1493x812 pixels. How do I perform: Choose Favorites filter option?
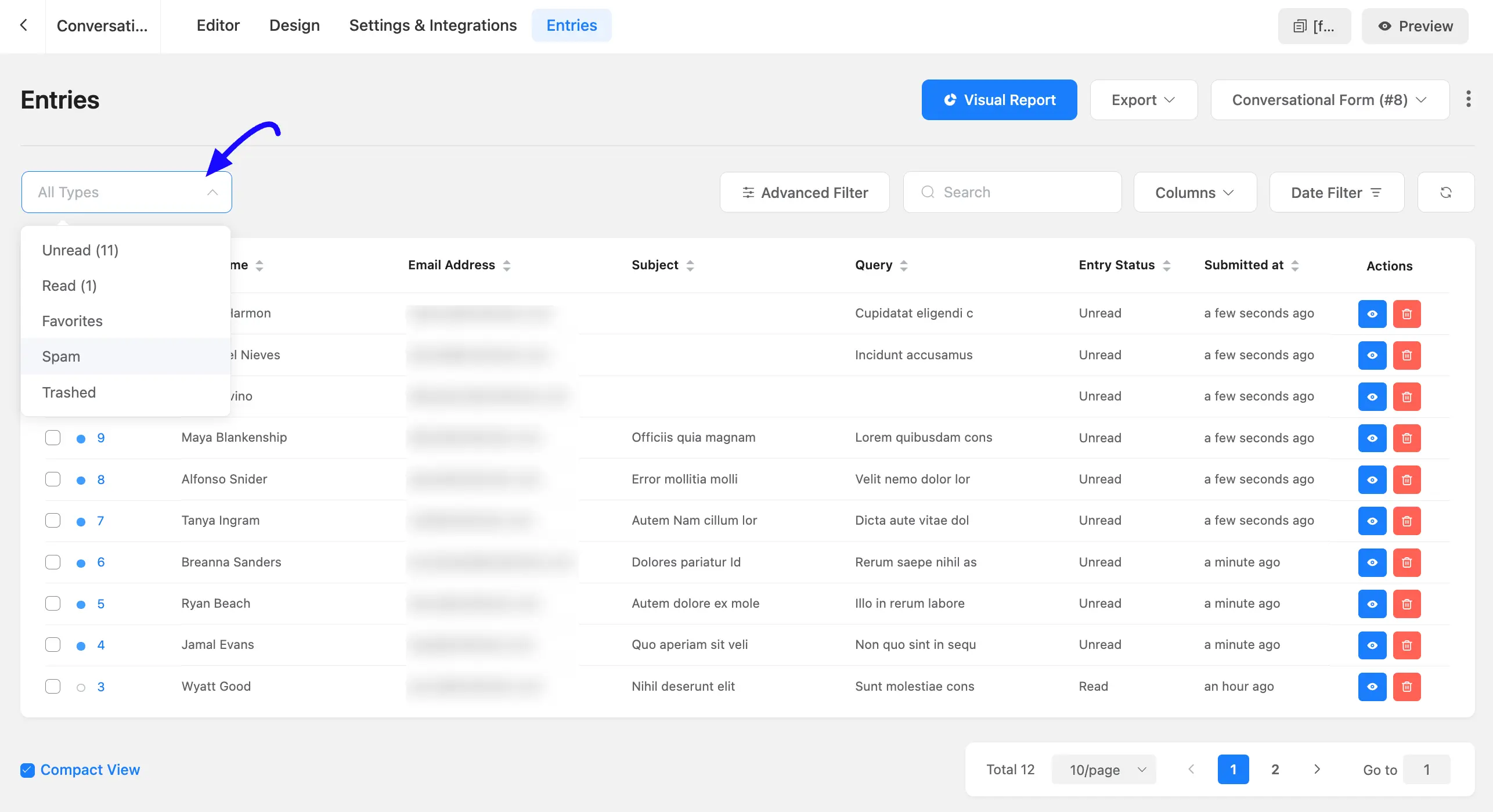(125, 321)
